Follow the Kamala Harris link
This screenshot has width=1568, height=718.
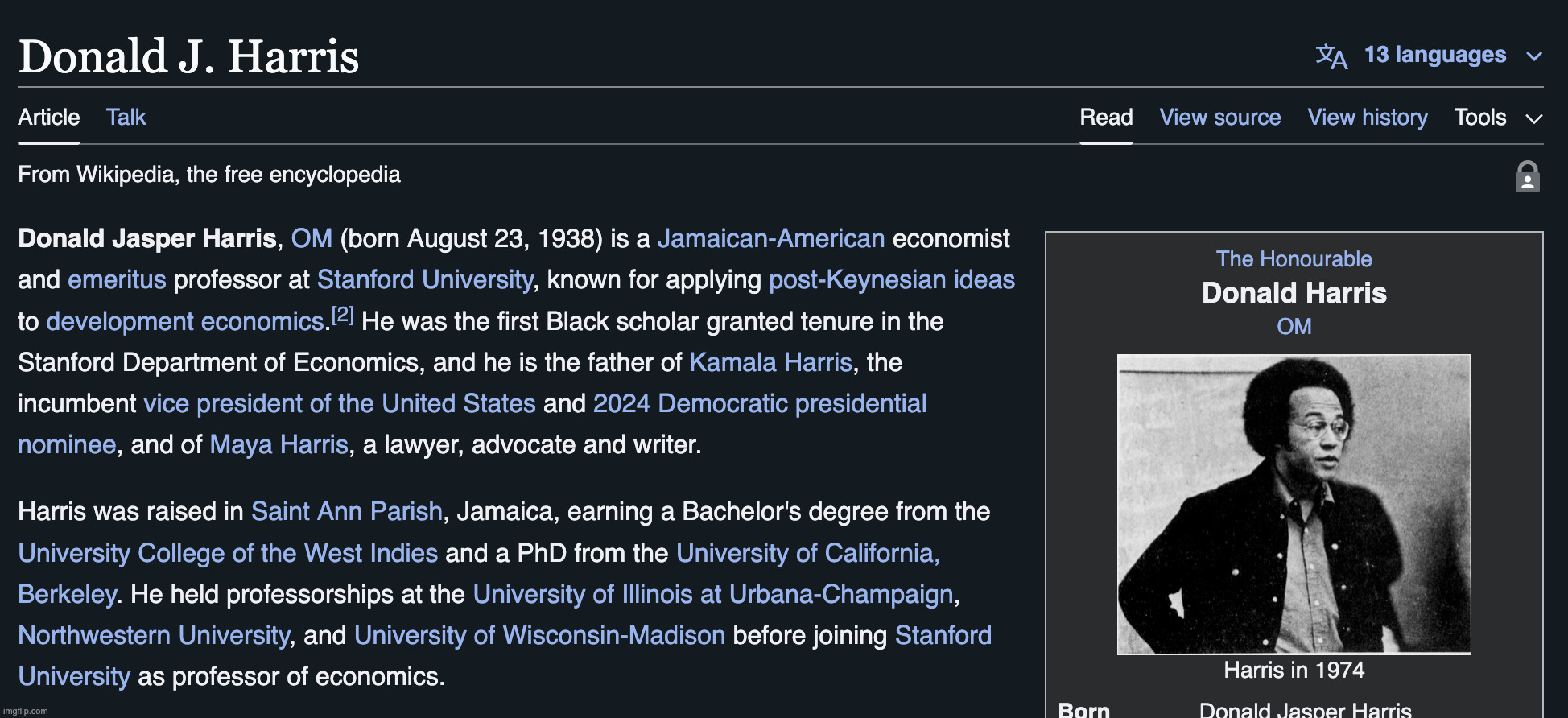[x=770, y=362]
